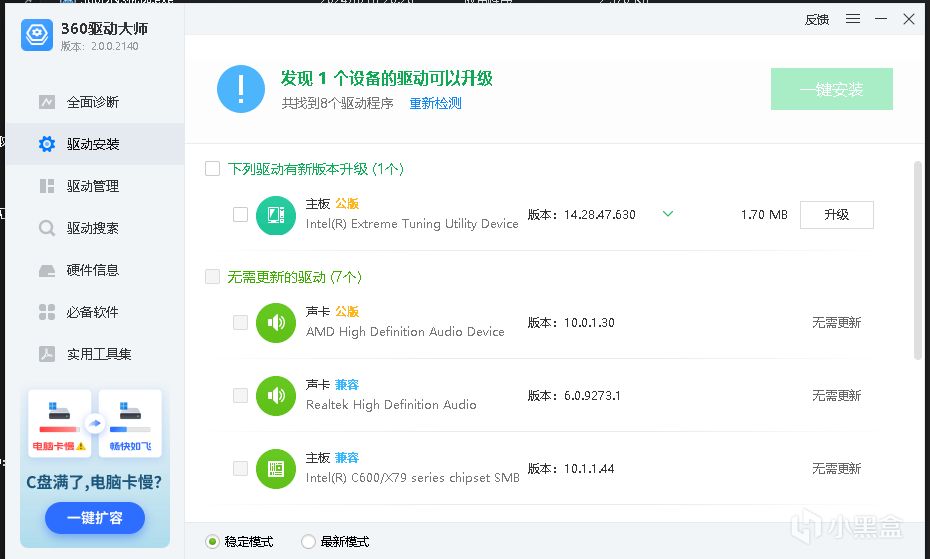Open the hamburger menu in title bar
Screen dimensions: 930x559
pos(853,19)
